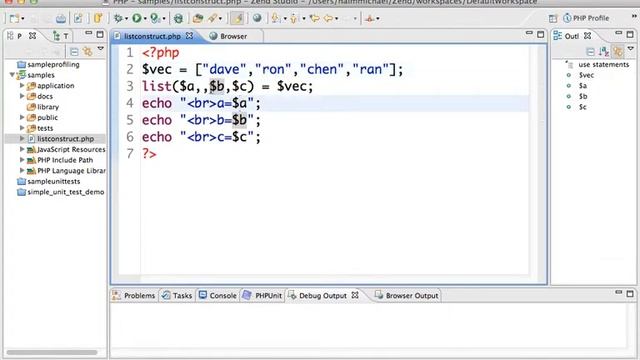Click the Last Edit Location arrow icon
Viewport: 640px width, 360px height.
pyautogui.click(x=314, y=18)
